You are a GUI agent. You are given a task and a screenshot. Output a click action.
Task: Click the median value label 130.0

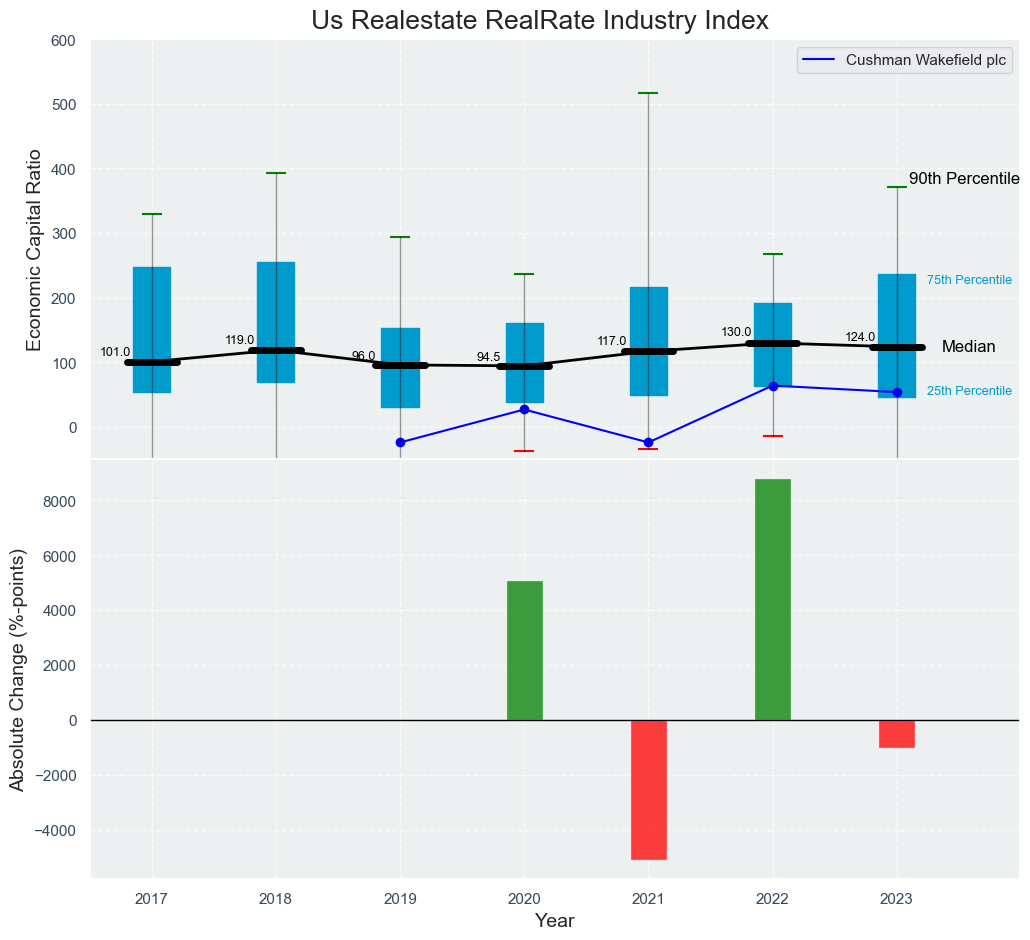pyautogui.click(x=736, y=332)
